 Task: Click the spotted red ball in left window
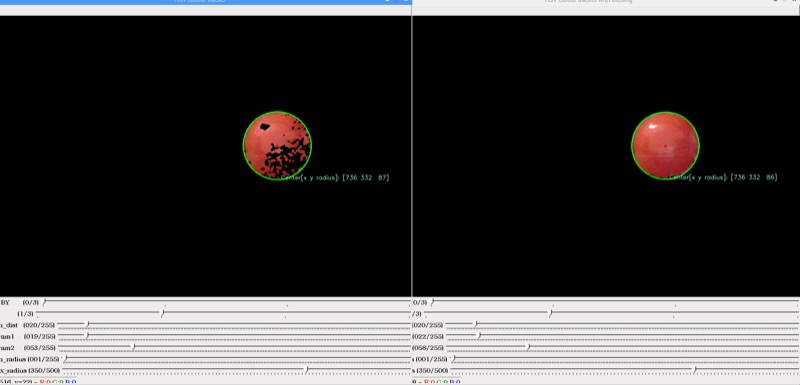click(x=277, y=146)
